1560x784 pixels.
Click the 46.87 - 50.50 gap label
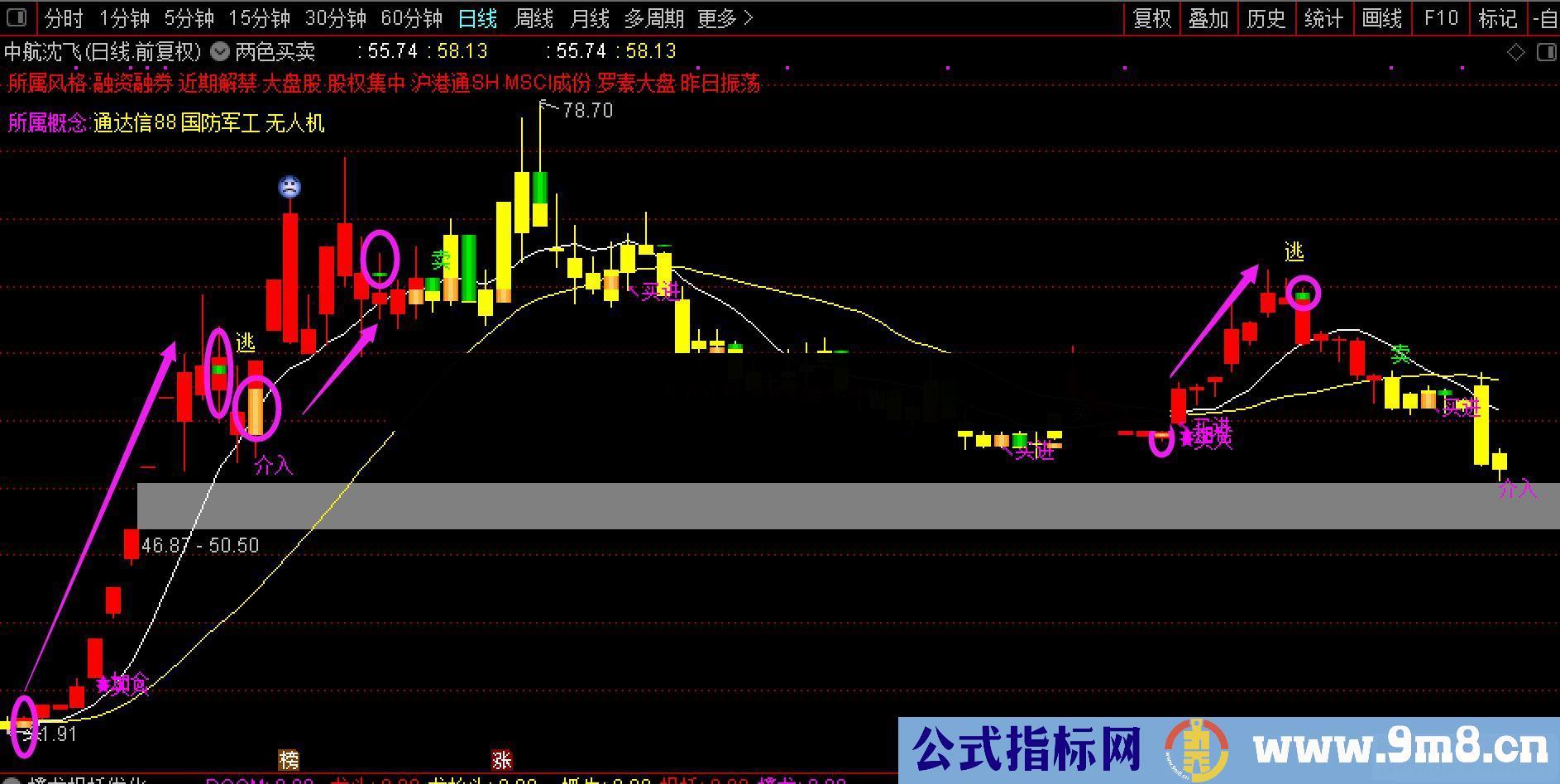(x=200, y=546)
